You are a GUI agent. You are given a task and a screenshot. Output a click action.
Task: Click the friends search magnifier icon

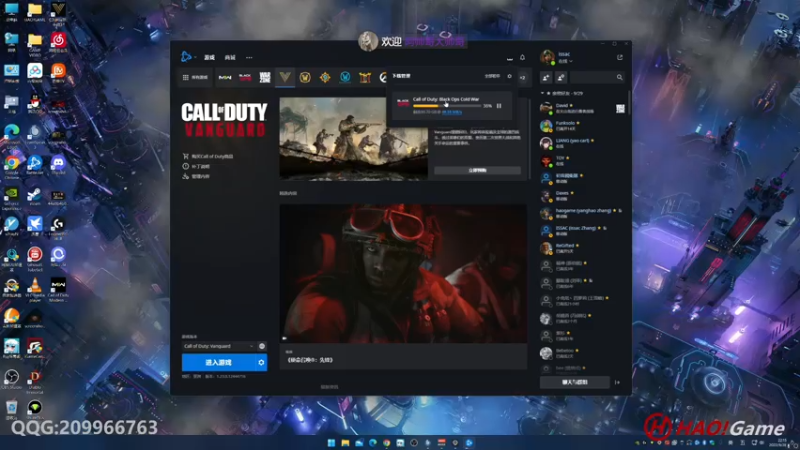(619, 77)
